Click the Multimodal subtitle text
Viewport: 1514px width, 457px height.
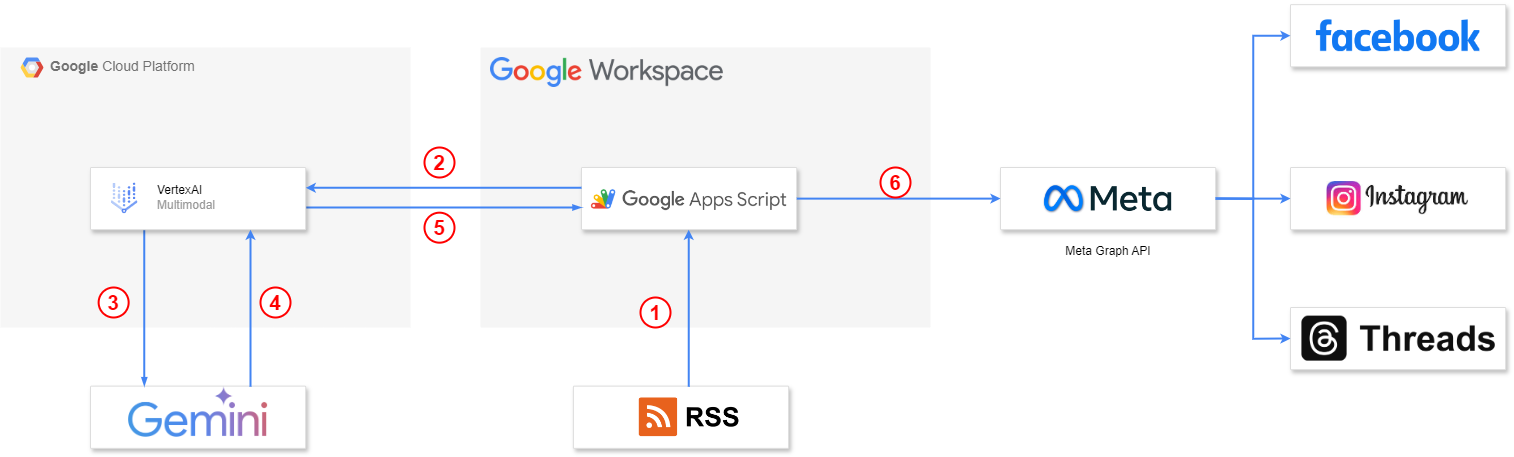click(186, 205)
